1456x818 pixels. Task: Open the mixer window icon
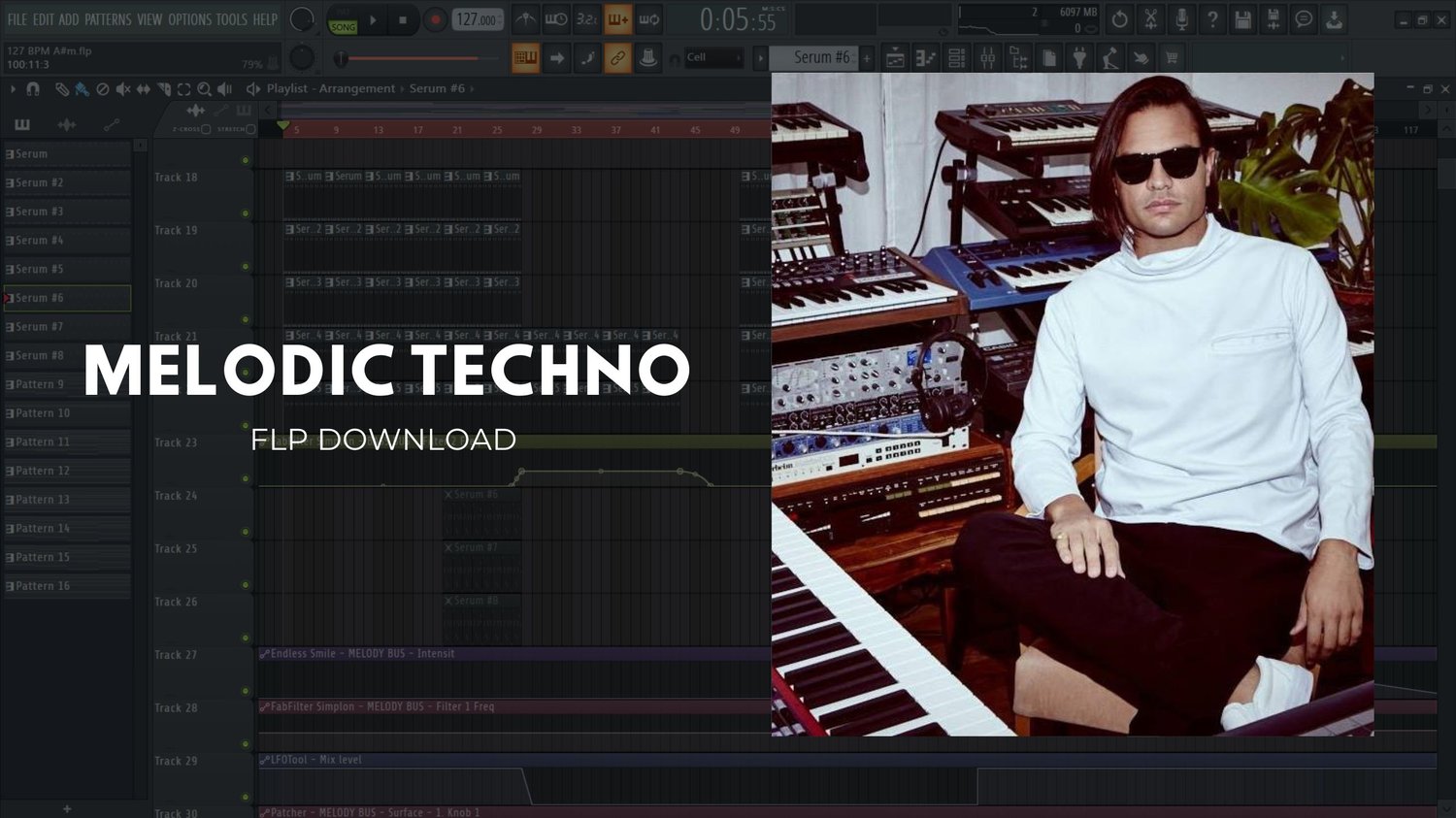coord(987,58)
